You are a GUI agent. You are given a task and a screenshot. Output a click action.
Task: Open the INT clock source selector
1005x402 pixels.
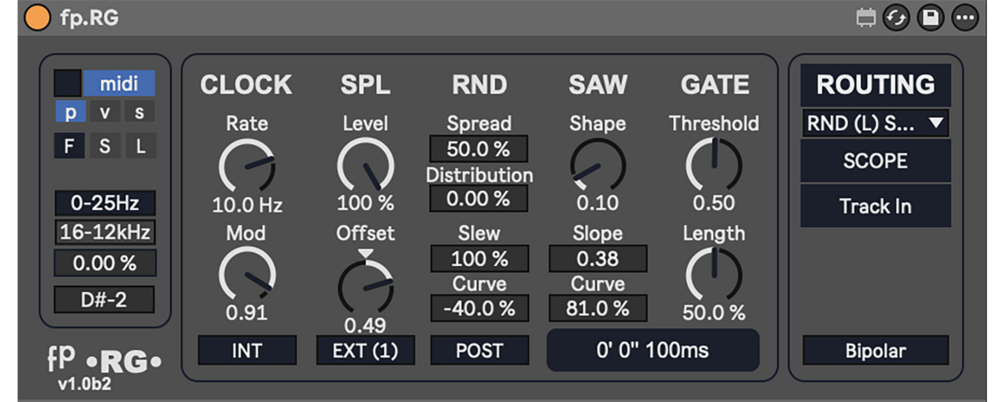pos(247,350)
